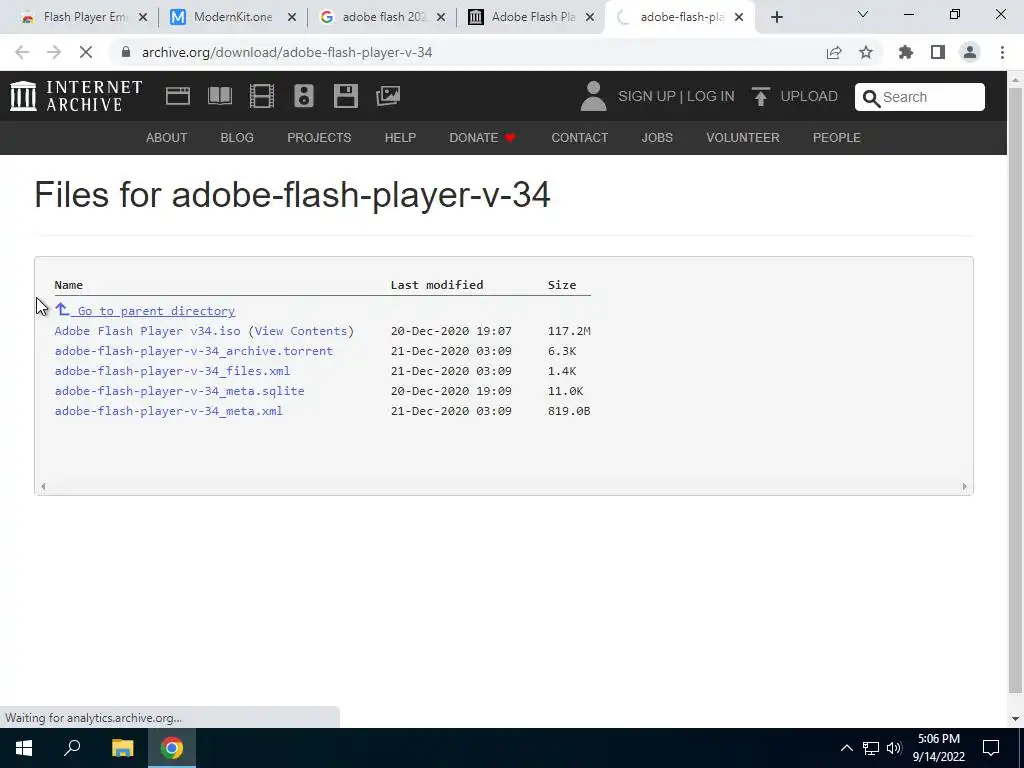The height and width of the screenshot is (768, 1024).
Task: Open the Chrome three-dot menu
Action: click(1002, 52)
